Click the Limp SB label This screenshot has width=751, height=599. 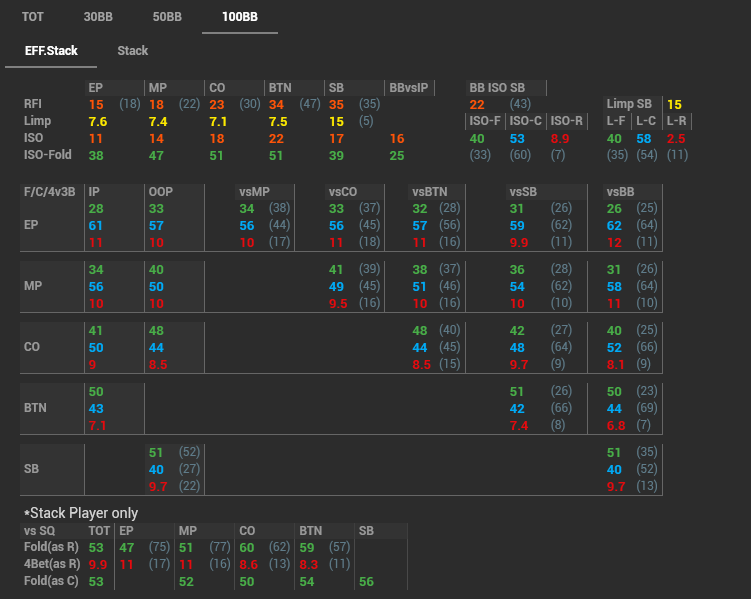click(630, 104)
